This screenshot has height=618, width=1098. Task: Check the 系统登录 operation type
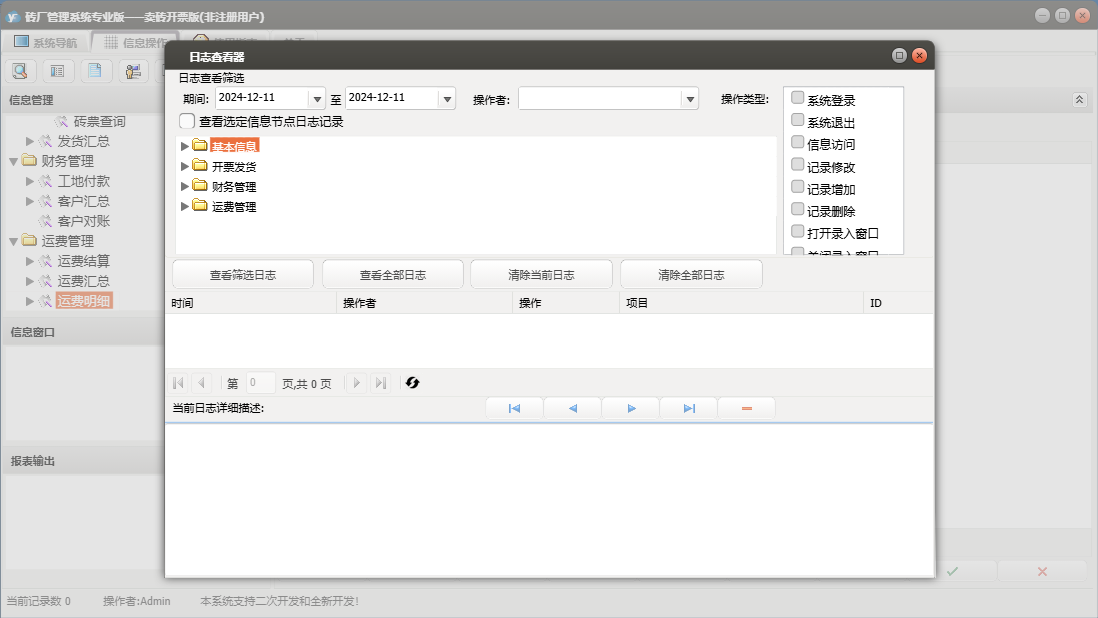click(798, 98)
